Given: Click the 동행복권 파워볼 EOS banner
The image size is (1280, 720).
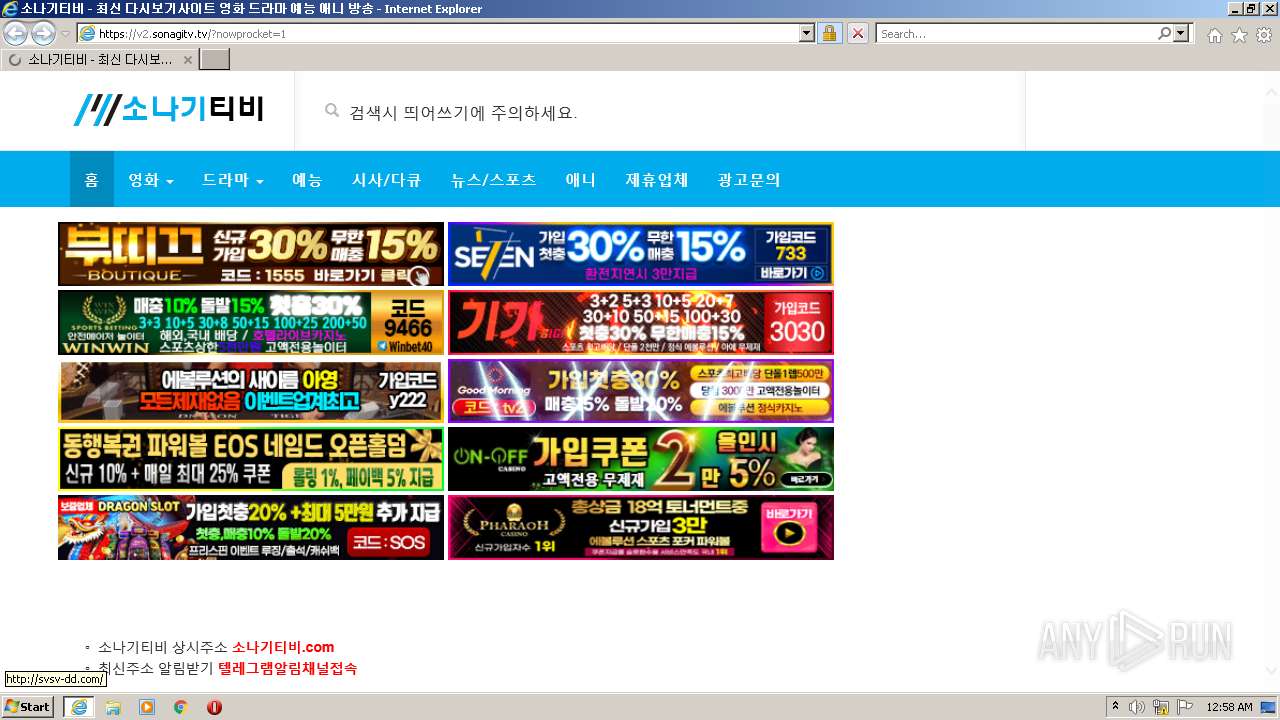Looking at the screenshot, I should tap(251, 459).
